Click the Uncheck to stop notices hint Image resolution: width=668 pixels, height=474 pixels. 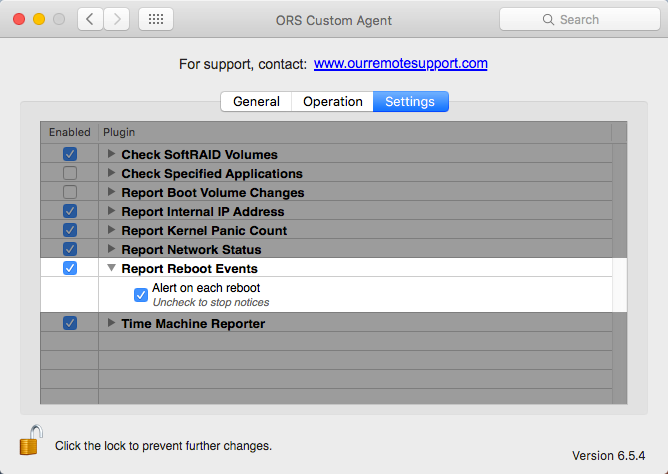(x=211, y=302)
